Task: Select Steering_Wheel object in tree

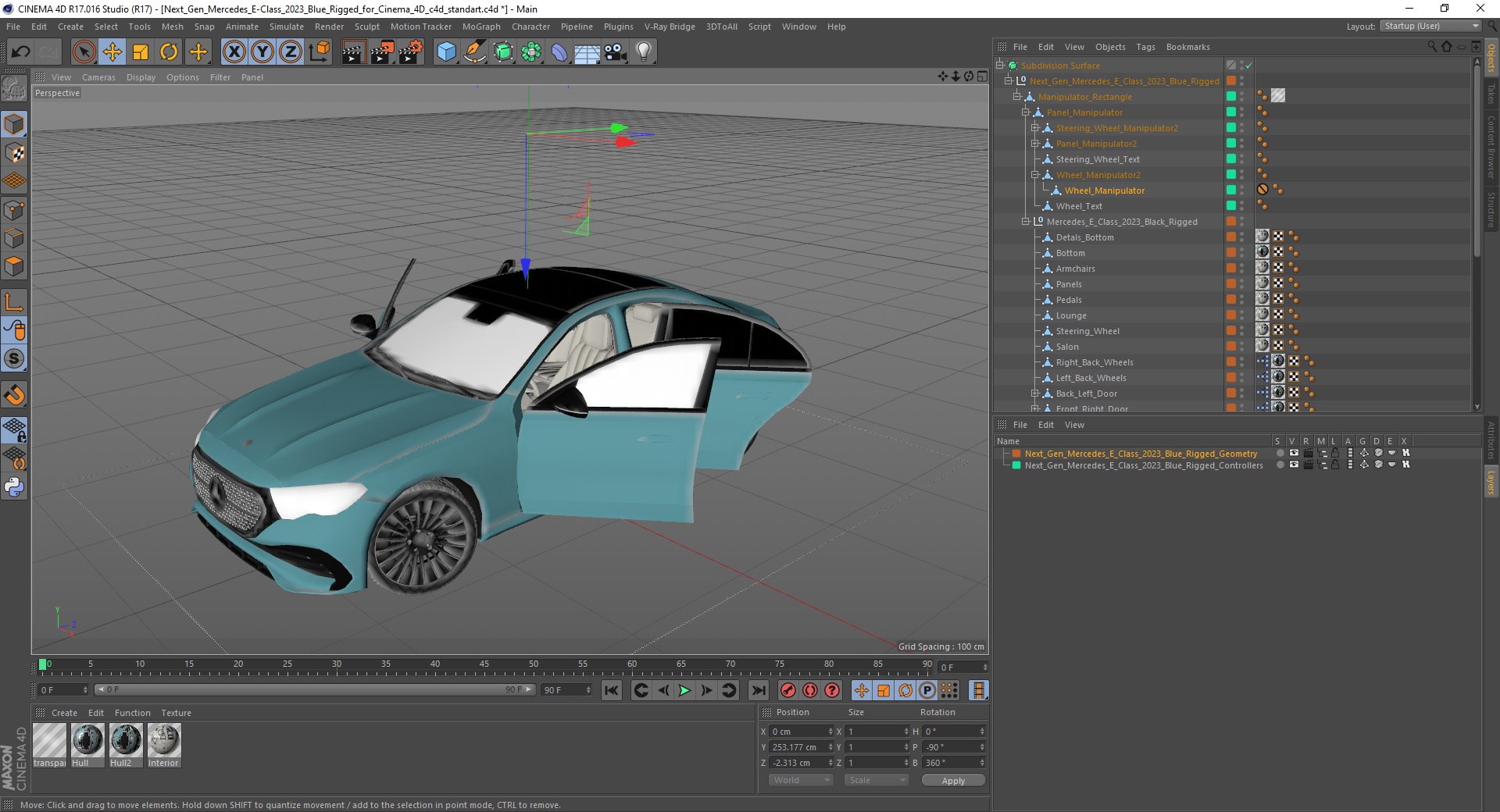Action: pyautogui.click(x=1087, y=331)
